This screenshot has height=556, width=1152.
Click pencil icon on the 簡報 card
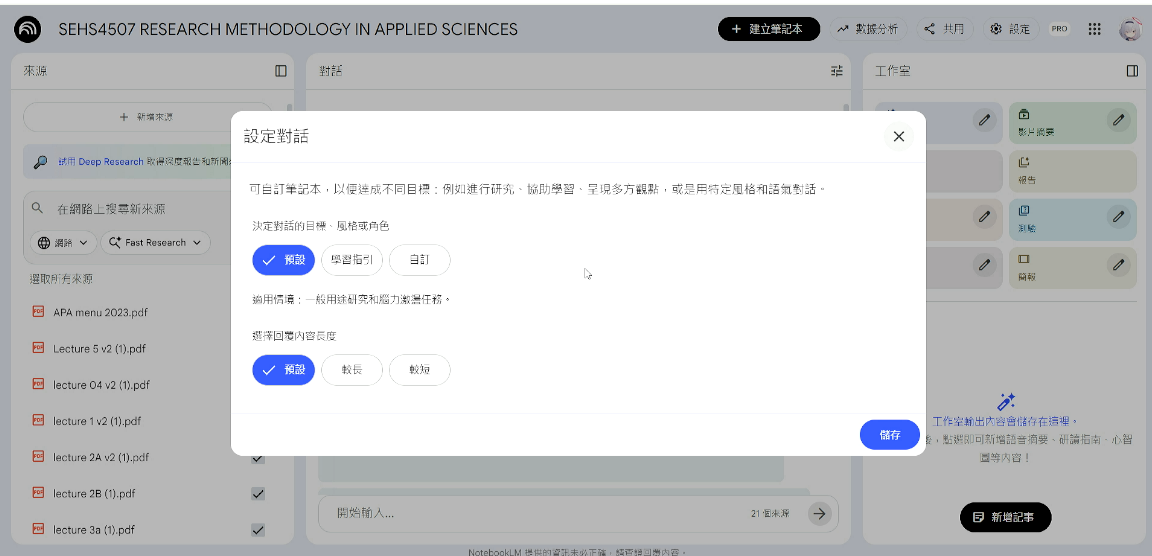pos(1118,265)
